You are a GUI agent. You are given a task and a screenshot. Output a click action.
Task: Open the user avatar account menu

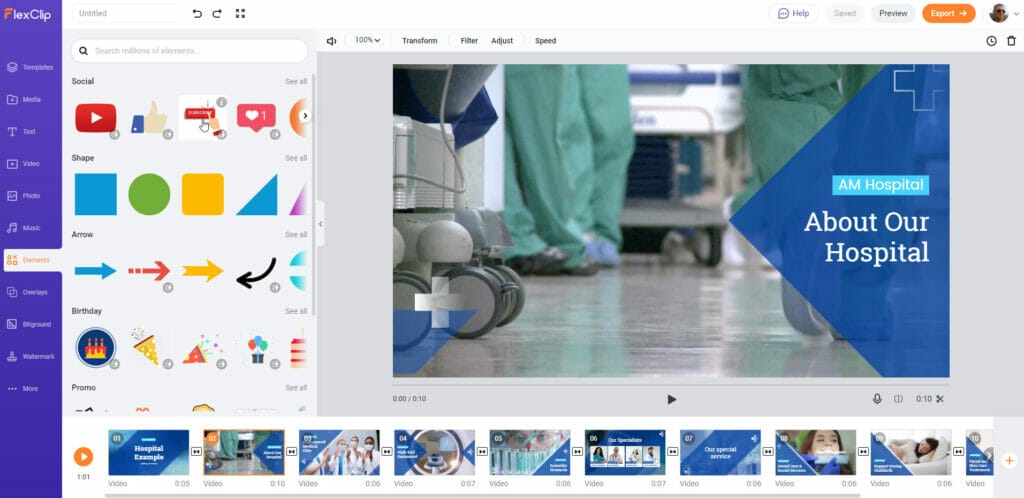(1004, 13)
